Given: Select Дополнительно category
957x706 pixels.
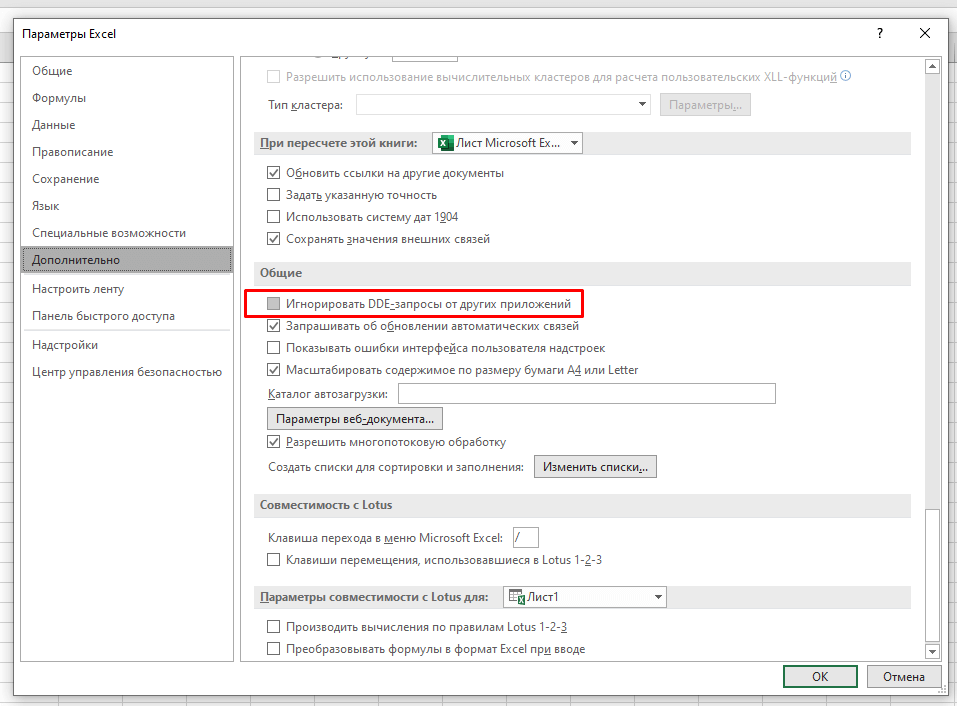Looking at the screenshot, I should [127, 259].
